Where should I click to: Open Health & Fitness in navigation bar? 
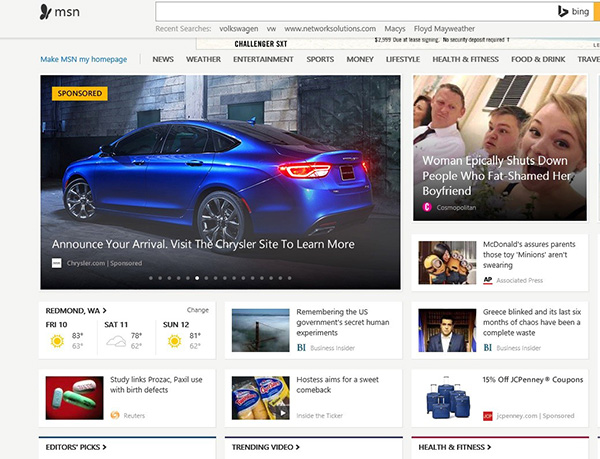pyautogui.click(x=466, y=59)
